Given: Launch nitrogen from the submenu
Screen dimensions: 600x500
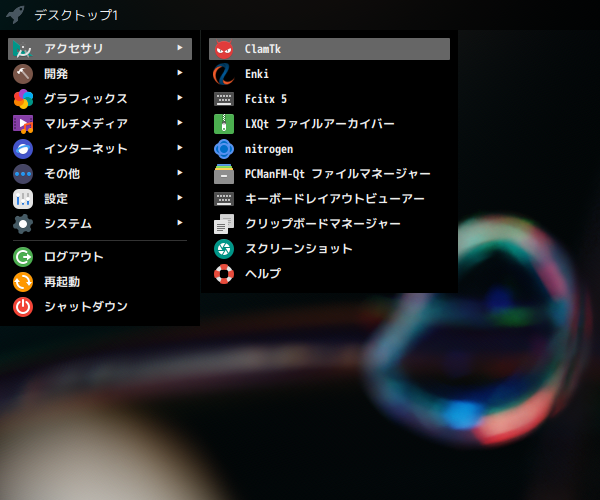Looking at the screenshot, I should pyautogui.click(x=329, y=149).
